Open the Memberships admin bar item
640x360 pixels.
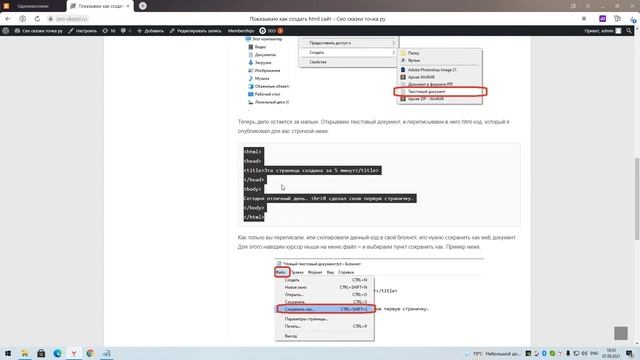coord(241,31)
